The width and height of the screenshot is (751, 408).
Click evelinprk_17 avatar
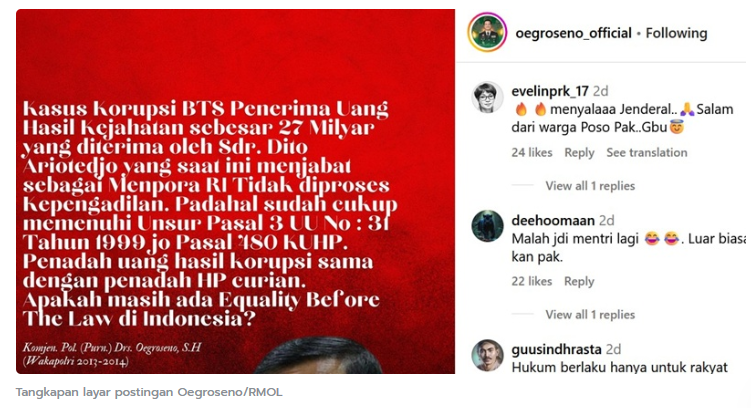[488, 98]
